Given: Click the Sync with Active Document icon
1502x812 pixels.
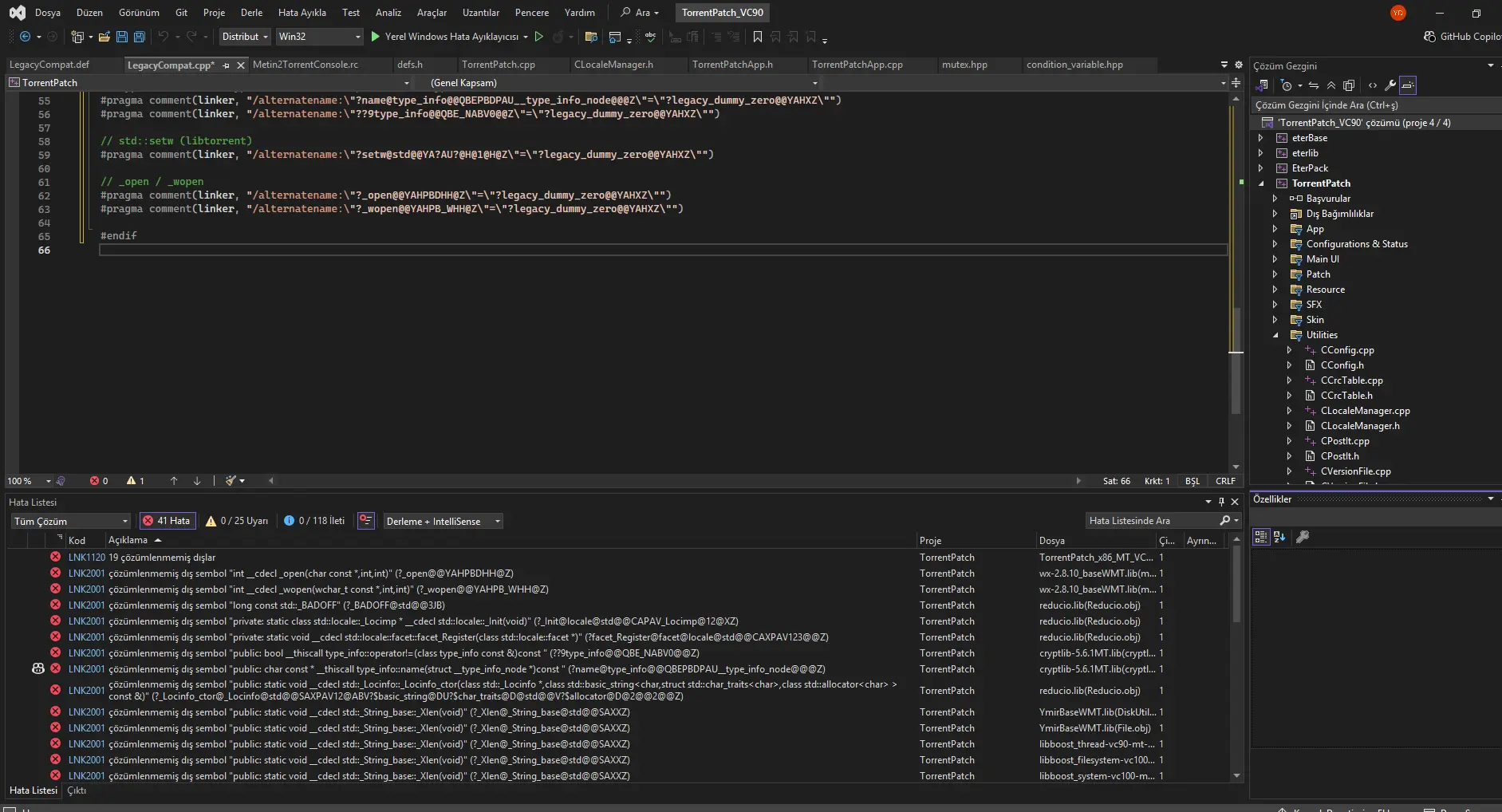Looking at the screenshot, I should [x=1314, y=85].
